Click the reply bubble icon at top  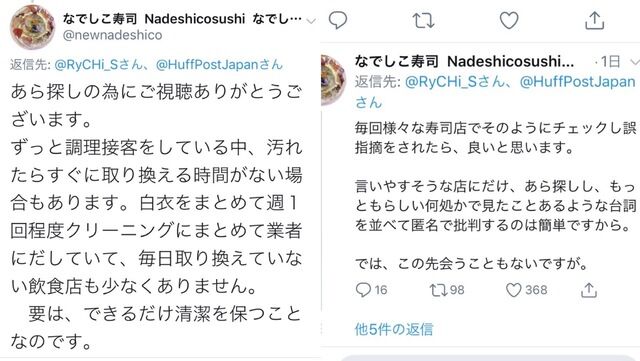[338, 20]
